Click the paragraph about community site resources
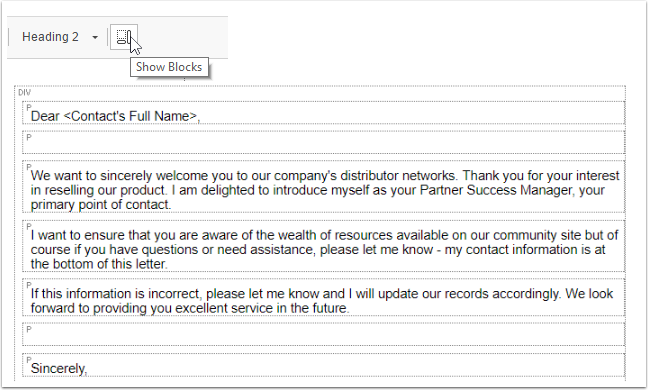 click(323, 246)
